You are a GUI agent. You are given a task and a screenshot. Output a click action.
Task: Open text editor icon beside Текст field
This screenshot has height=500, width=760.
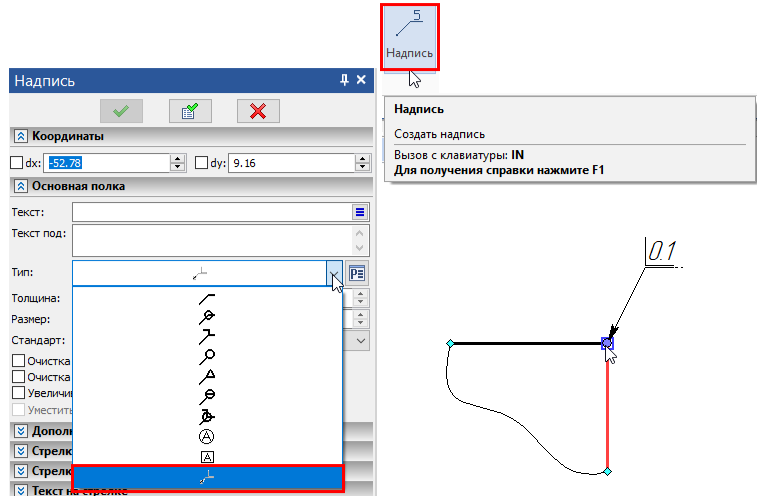point(360,211)
